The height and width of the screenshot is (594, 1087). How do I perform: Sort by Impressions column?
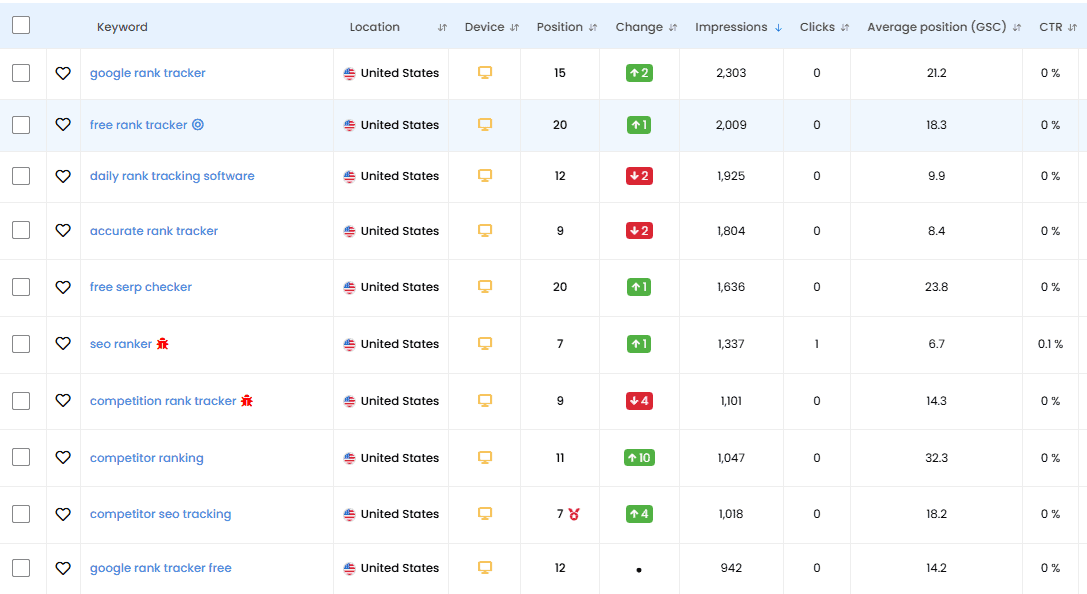tap(738, 27)
